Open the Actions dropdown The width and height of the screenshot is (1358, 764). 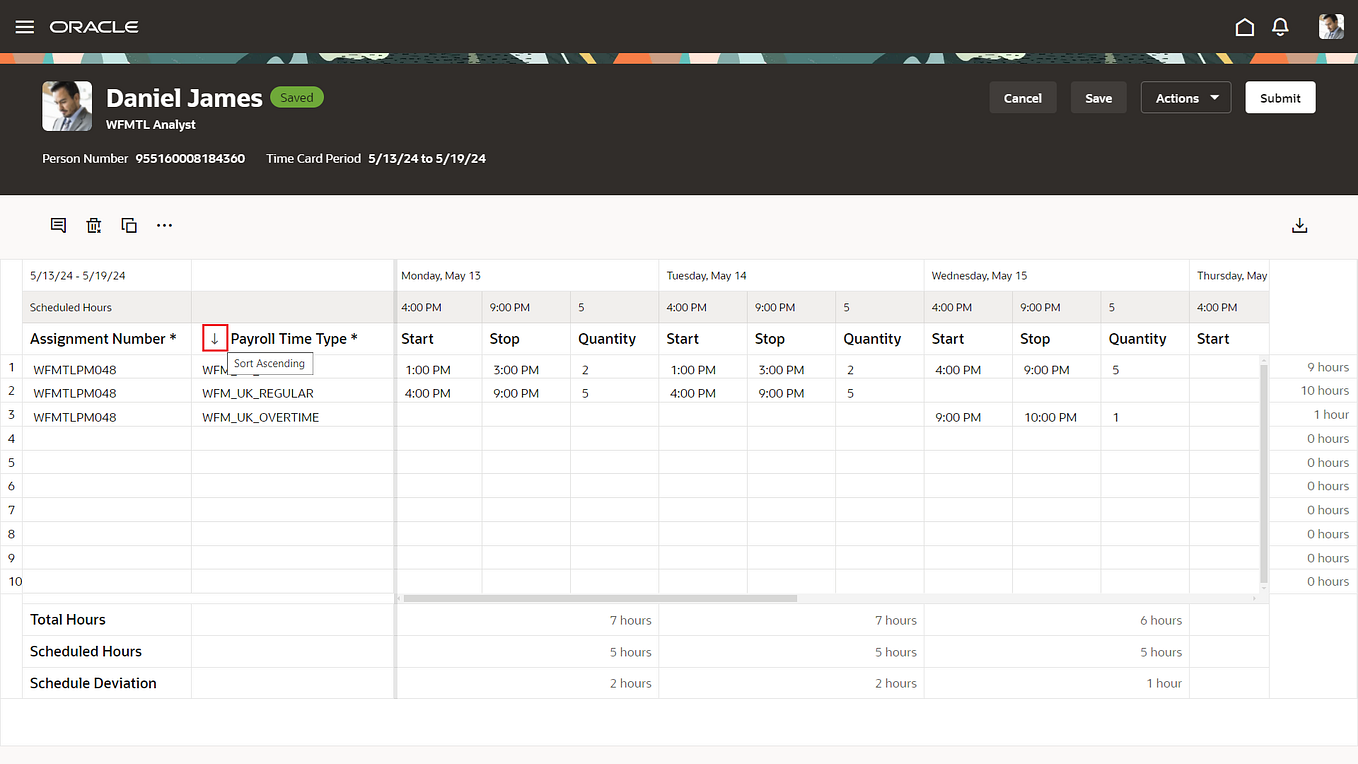1185,97
